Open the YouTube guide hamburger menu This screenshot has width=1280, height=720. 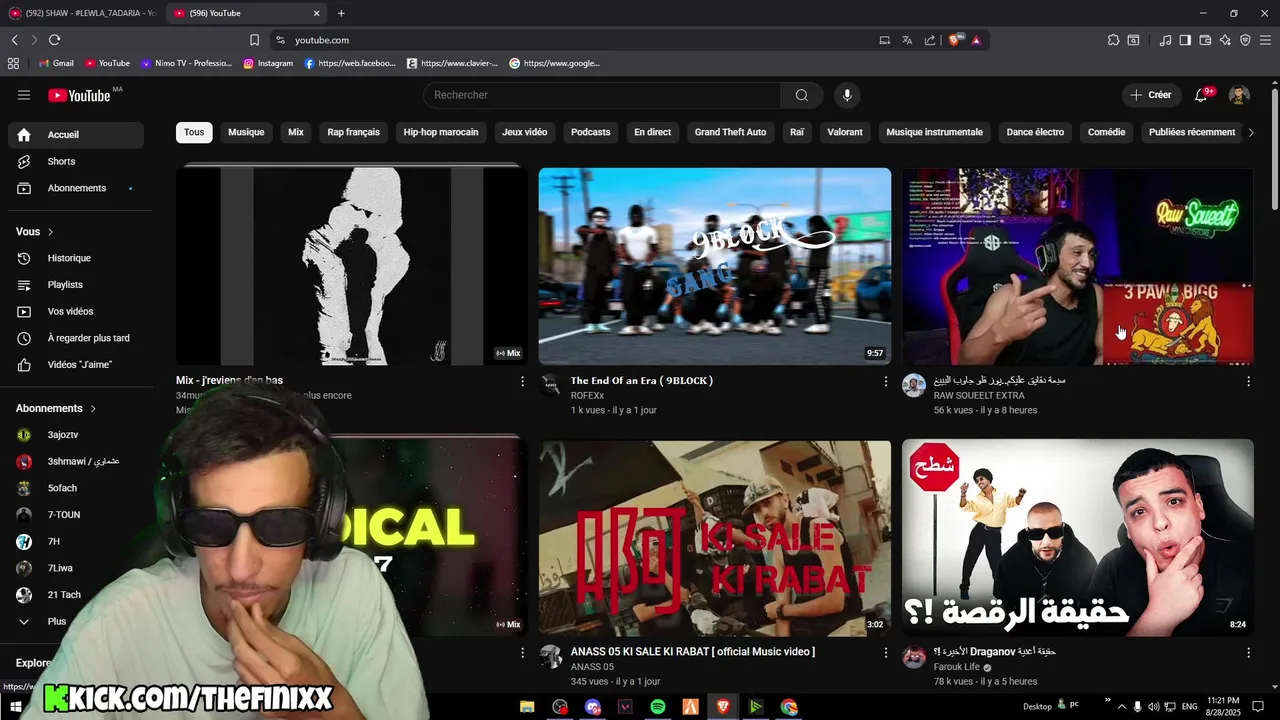click(x=24, y=95)
